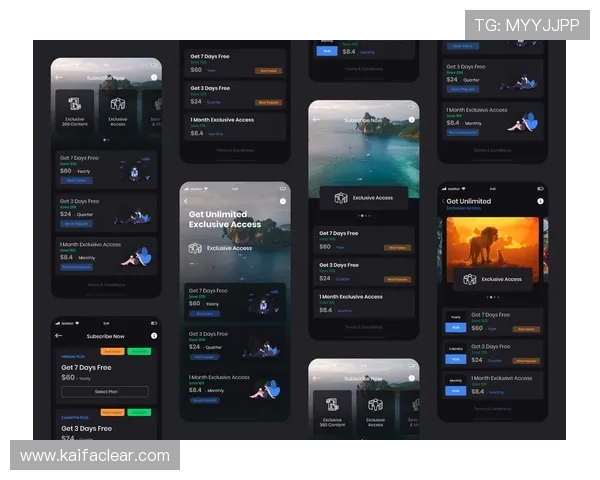Click the Get Unlimited Exclusive Access heading
This screenshot has height=480, width=600.
click(225, 219)
